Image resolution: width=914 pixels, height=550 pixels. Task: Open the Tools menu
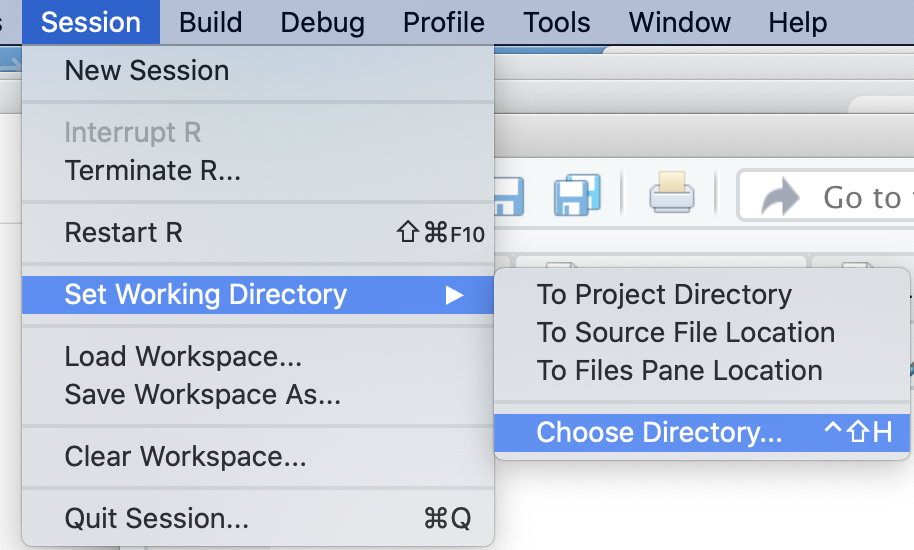557,22
